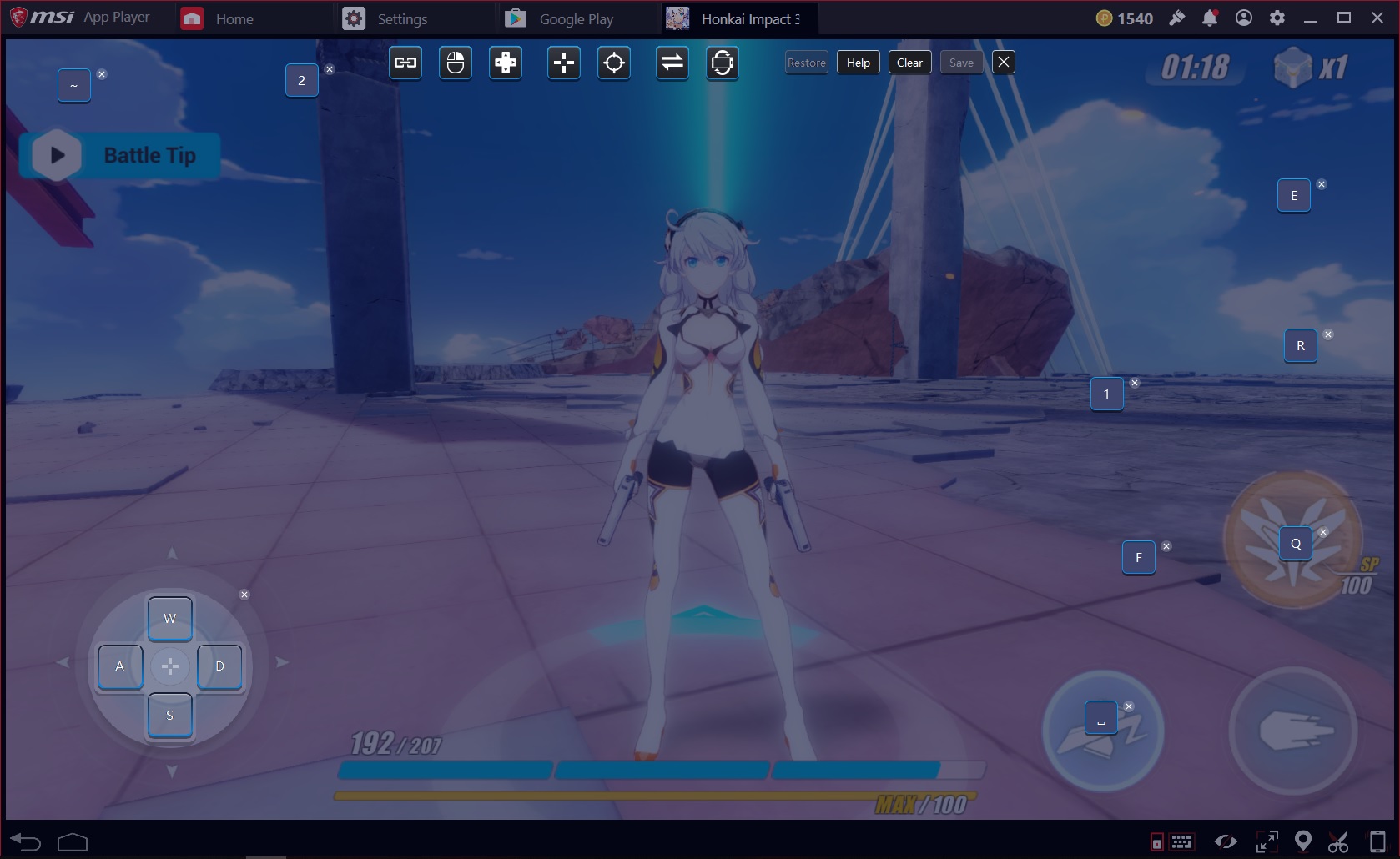Select the swap arrows mapping tool

tap(672, 63)
